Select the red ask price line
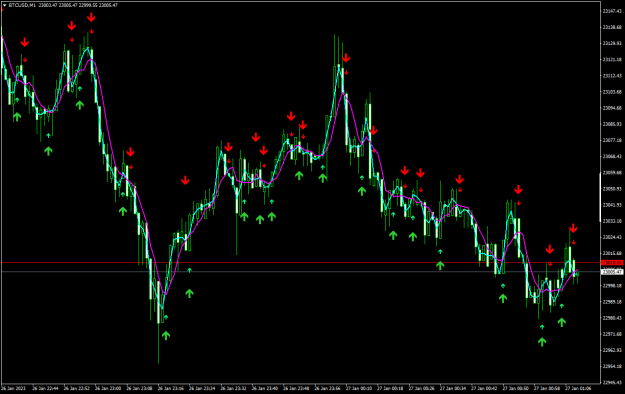Viewport: 625px width, 394px height. coord(301,262)
